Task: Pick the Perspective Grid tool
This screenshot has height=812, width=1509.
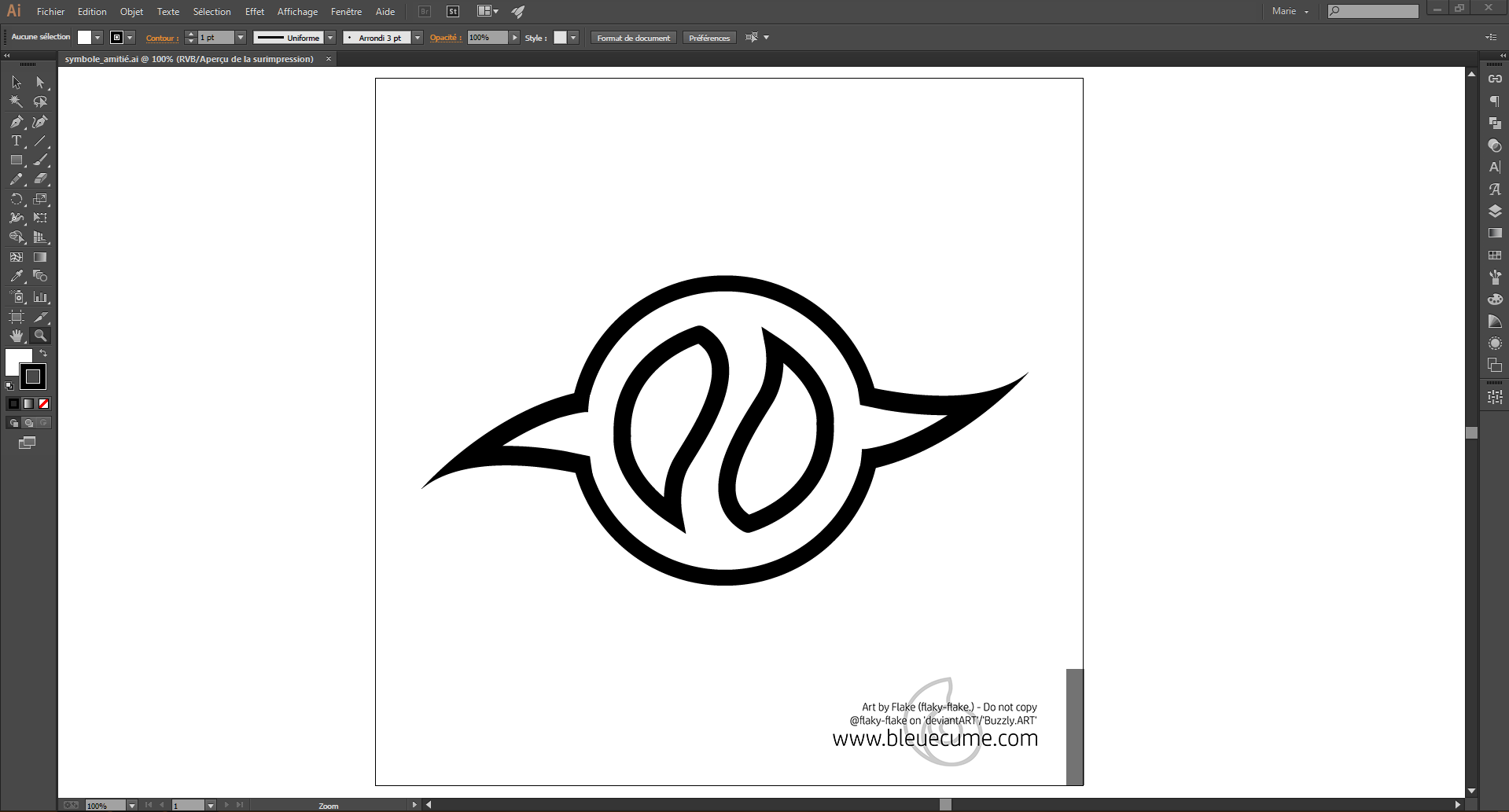Action: click(x=40, y=237)
